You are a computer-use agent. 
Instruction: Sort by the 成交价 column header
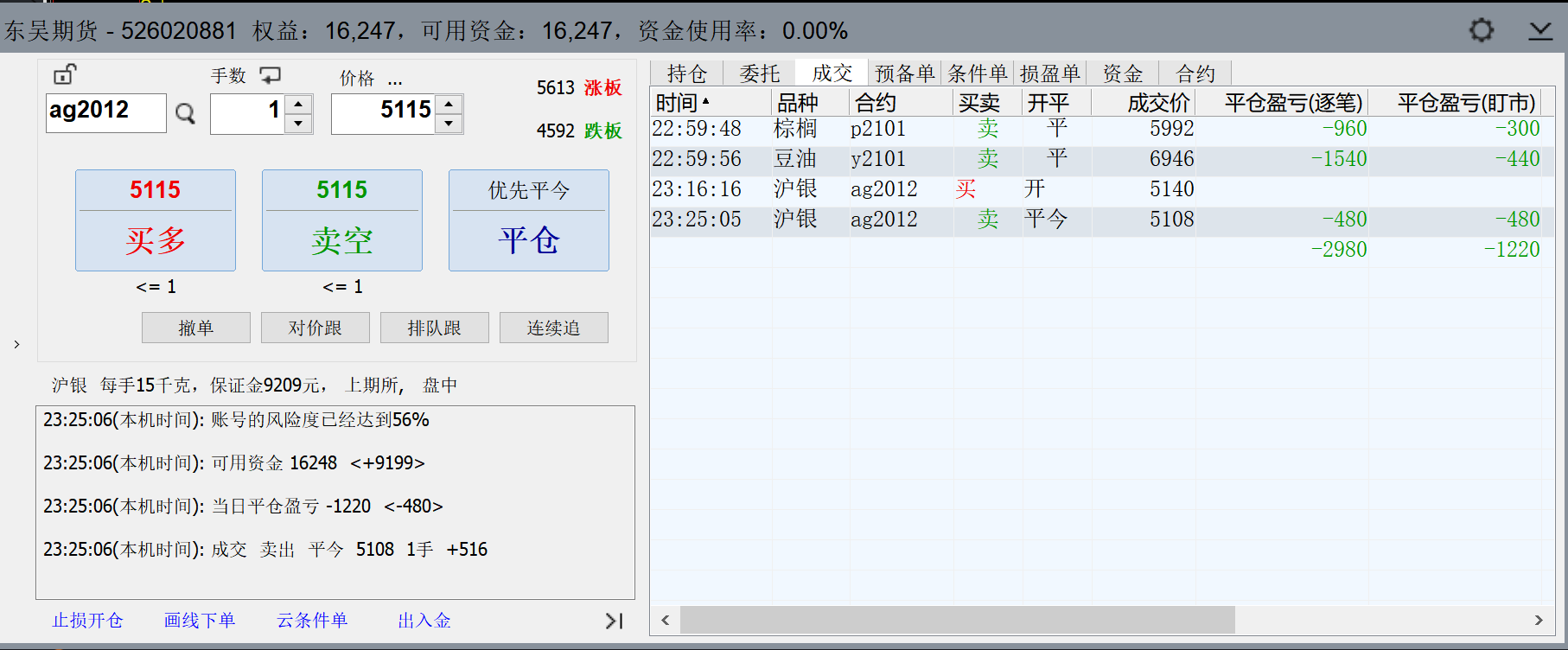tap(1144, 103)
